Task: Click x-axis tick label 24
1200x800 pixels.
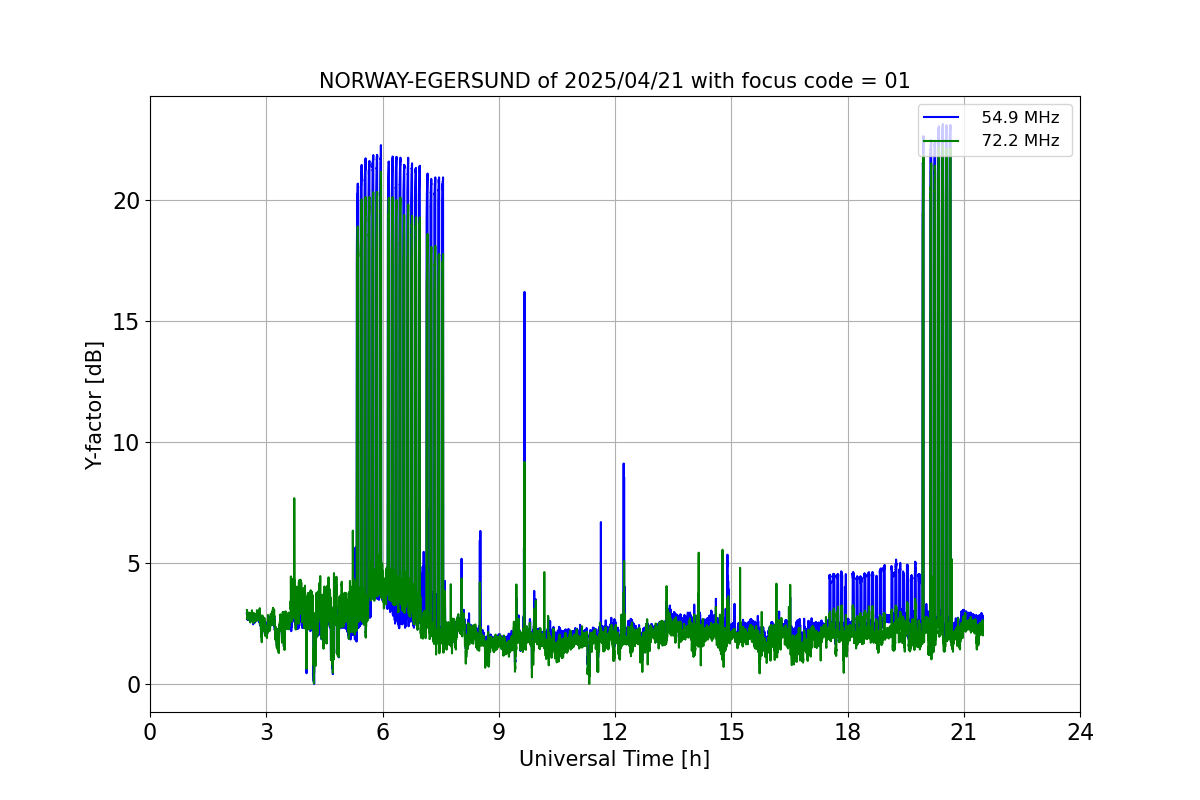Action: (1080, 732)
